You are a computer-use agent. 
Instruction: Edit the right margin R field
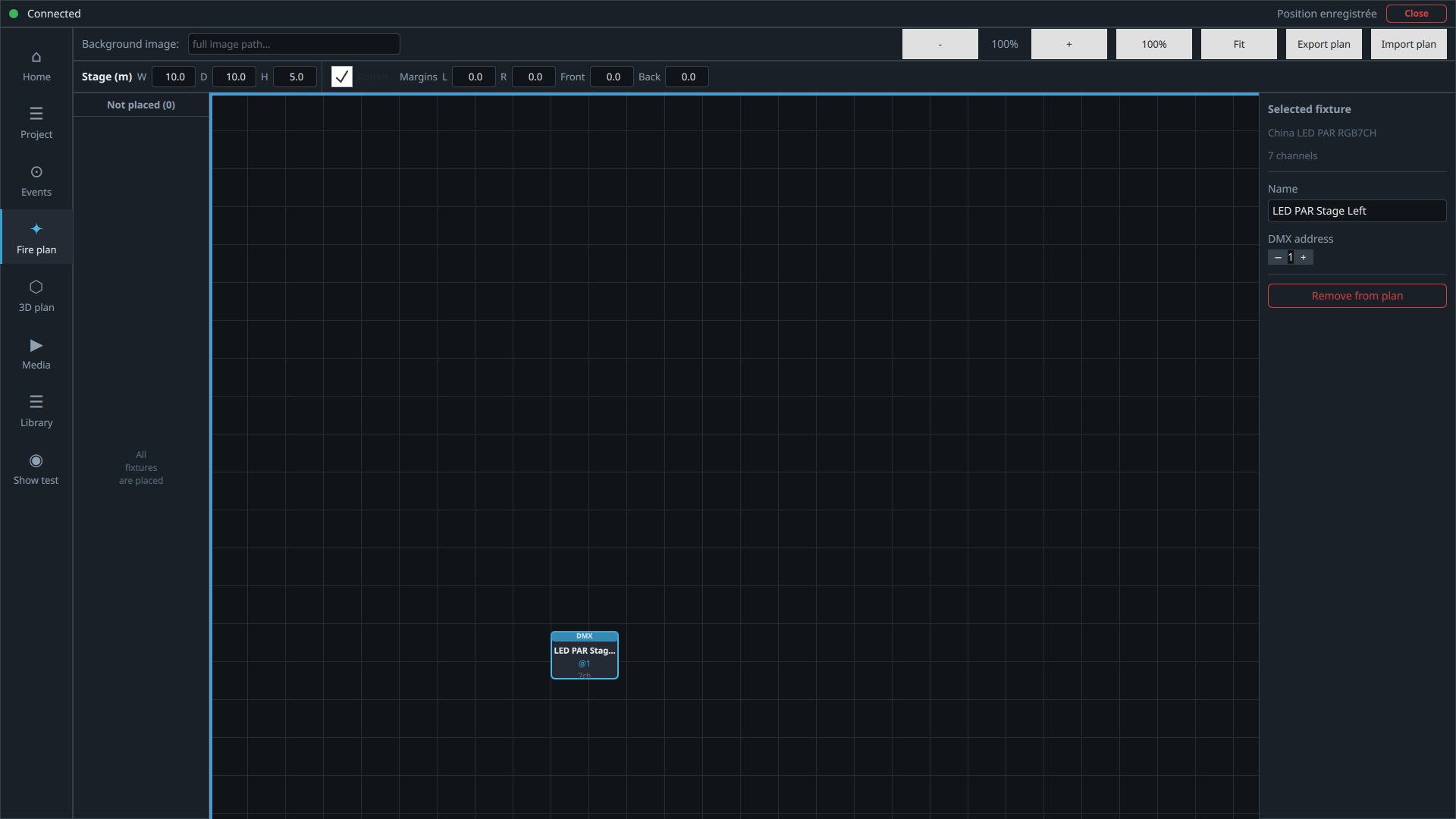(534, 77)
